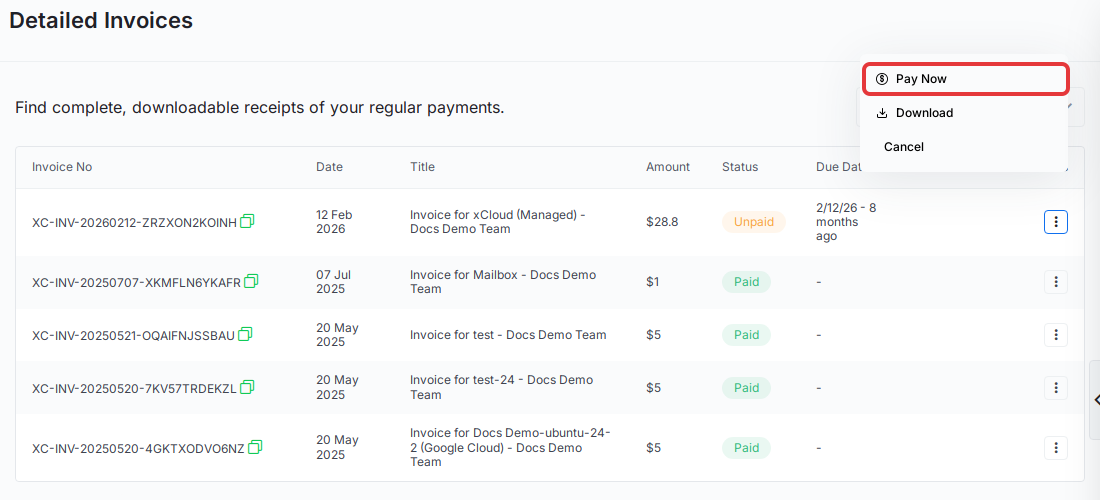Click the $28.8 amount cell
This screenshot has height=500, width=1100.
coord(662,222)
